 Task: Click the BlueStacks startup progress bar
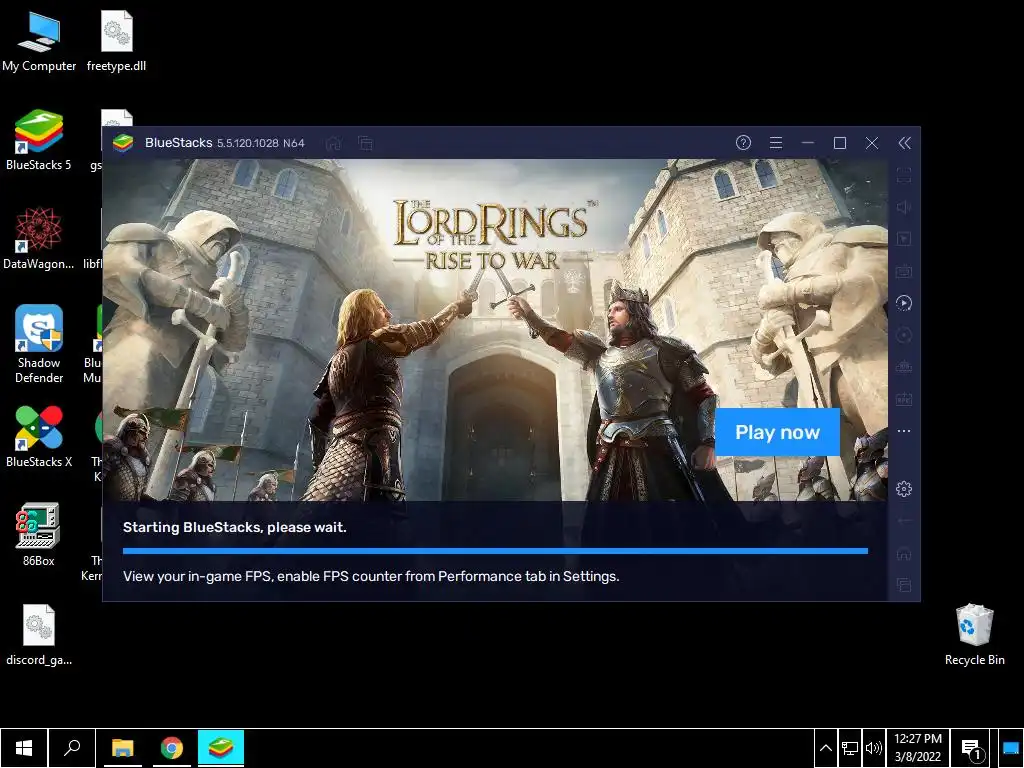495,551
